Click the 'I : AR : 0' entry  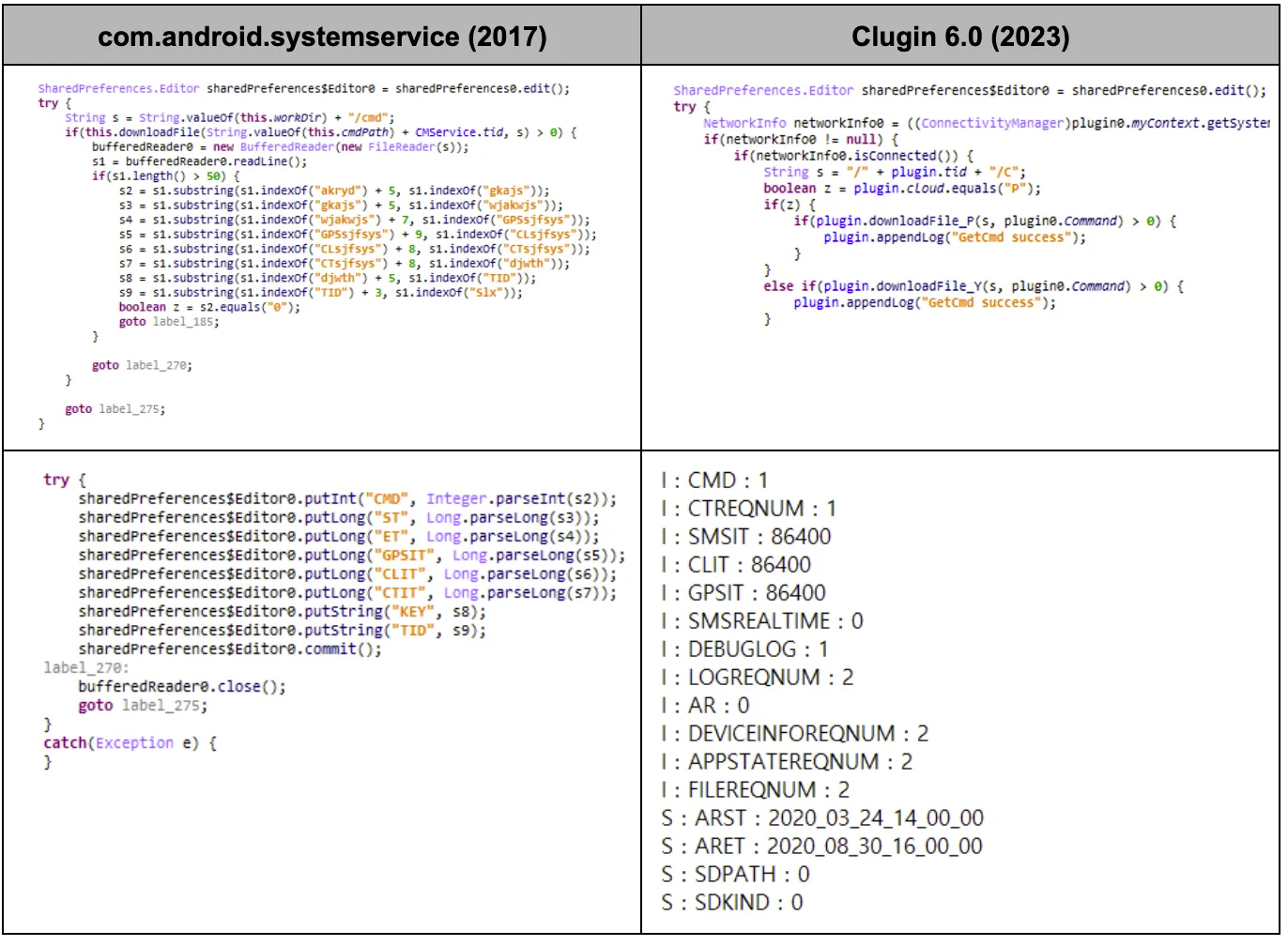(x=705, y=706)
